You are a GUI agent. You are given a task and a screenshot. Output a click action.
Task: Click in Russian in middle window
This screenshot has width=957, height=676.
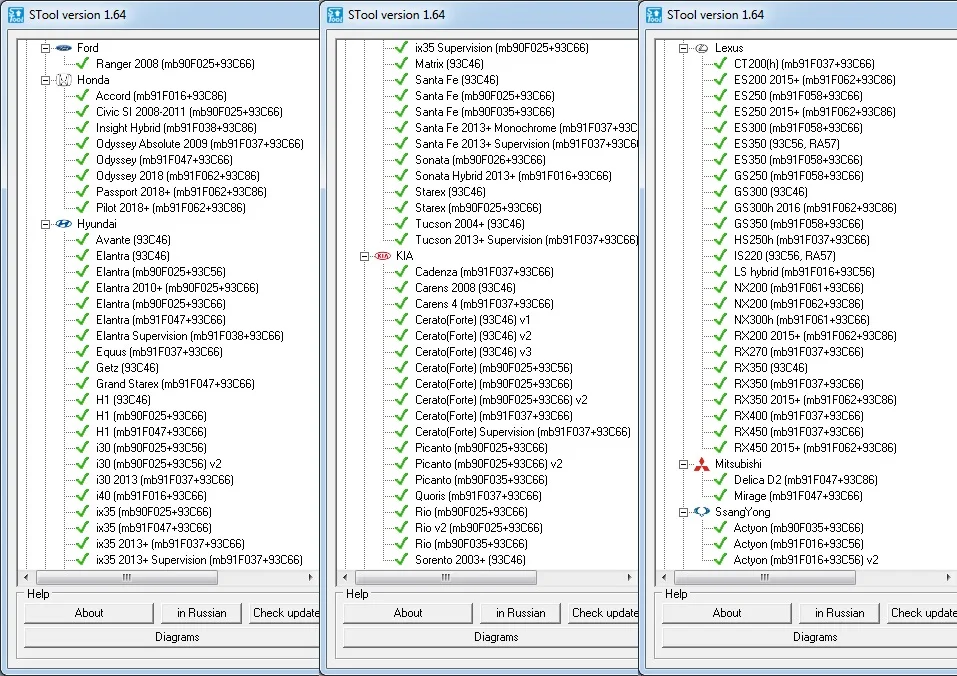pos(521,613)
